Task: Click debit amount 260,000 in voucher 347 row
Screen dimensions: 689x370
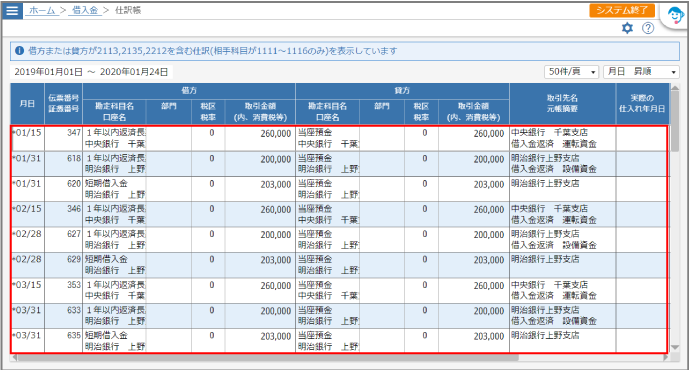Action: 276,134
